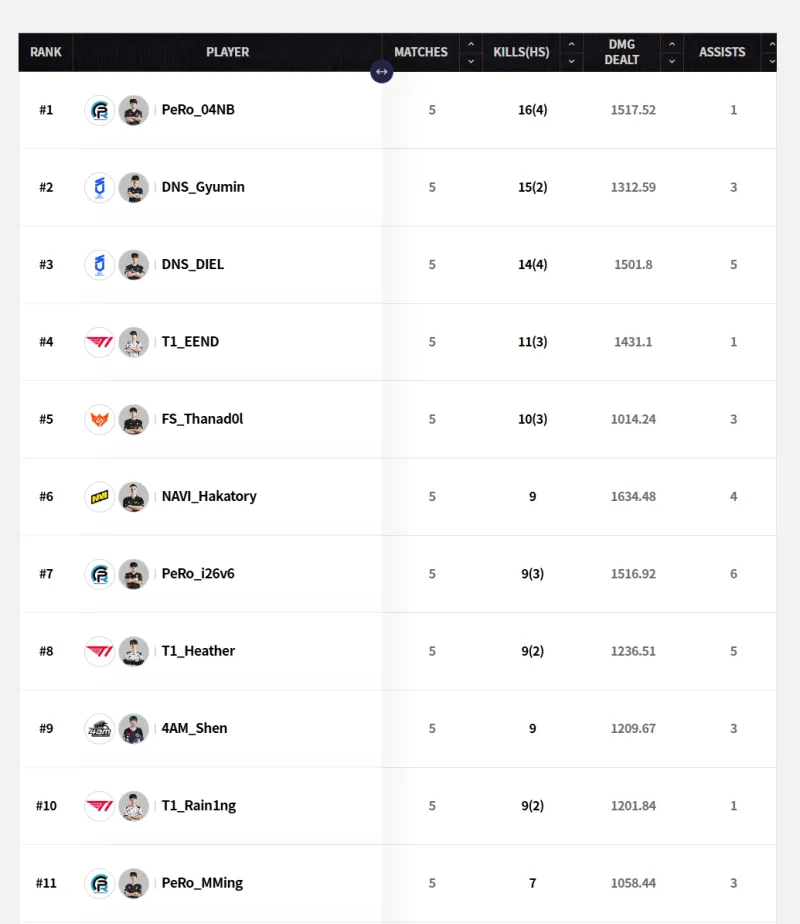Screen dimensions: 800x924
Task: Click the T1 logo in T1_EEND's row
Action: [100, 342]
